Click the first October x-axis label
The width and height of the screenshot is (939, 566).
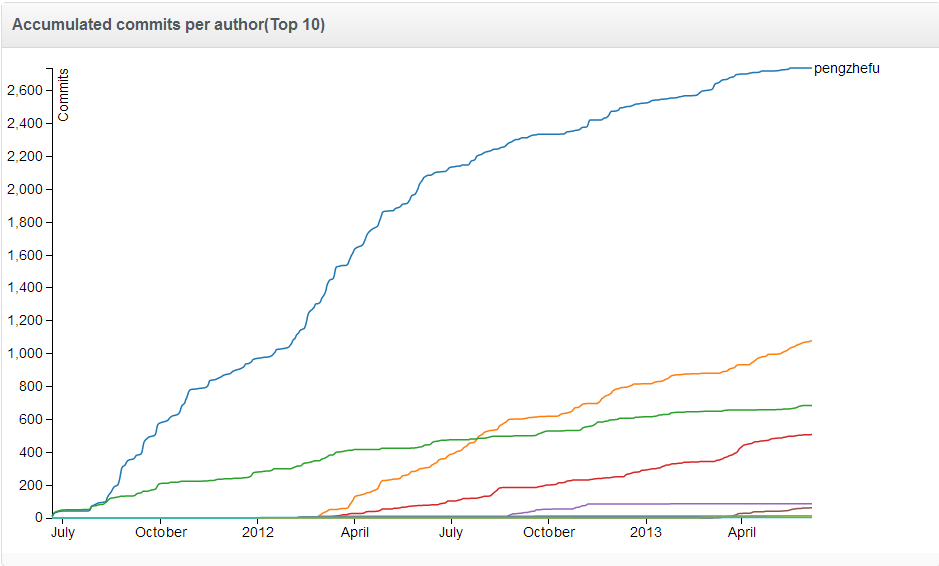(161, 533)
